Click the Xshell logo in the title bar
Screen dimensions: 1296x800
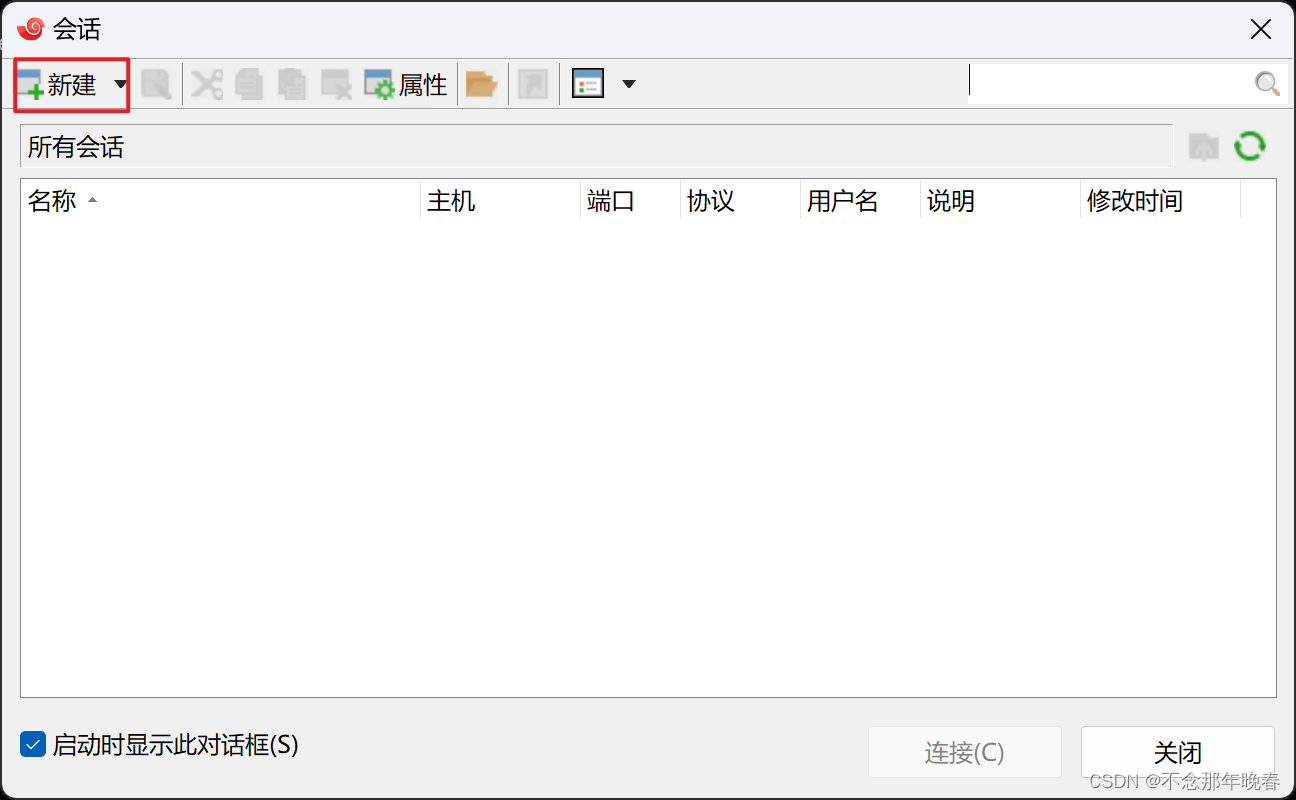pyautogui.click(x=30, y=28)
